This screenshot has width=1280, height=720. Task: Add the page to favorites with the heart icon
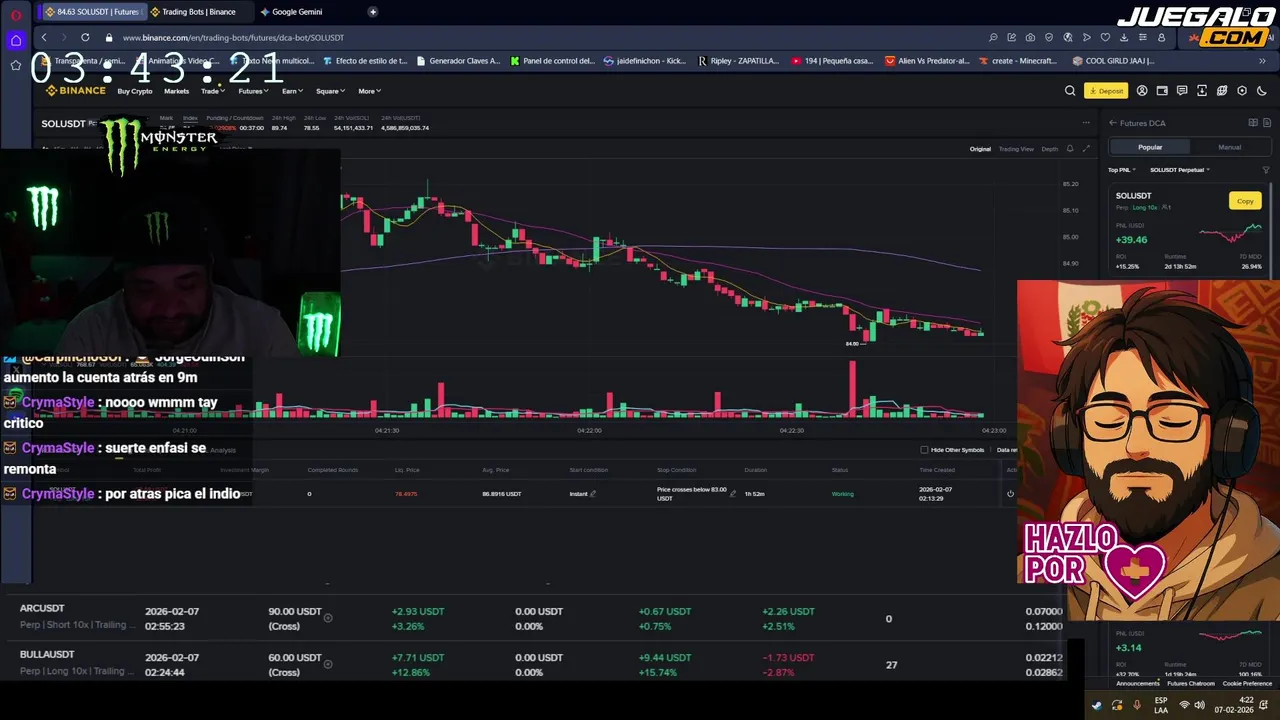point(1105,37)
